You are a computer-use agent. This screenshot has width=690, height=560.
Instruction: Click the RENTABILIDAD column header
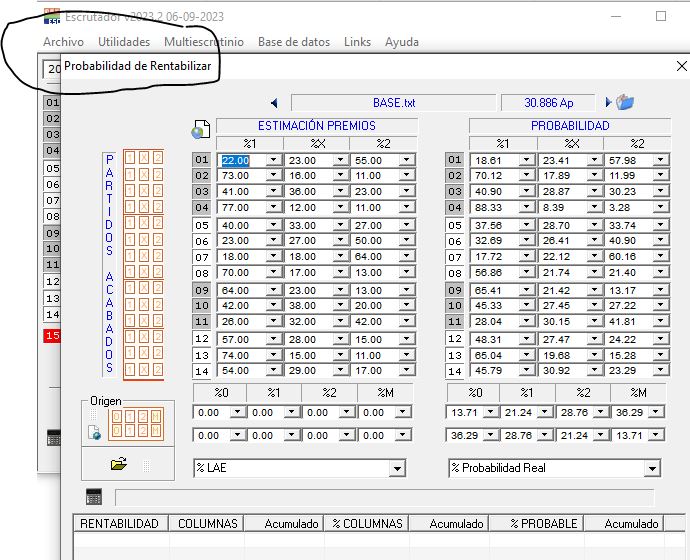pyautogui.click(x=119, y=523)
